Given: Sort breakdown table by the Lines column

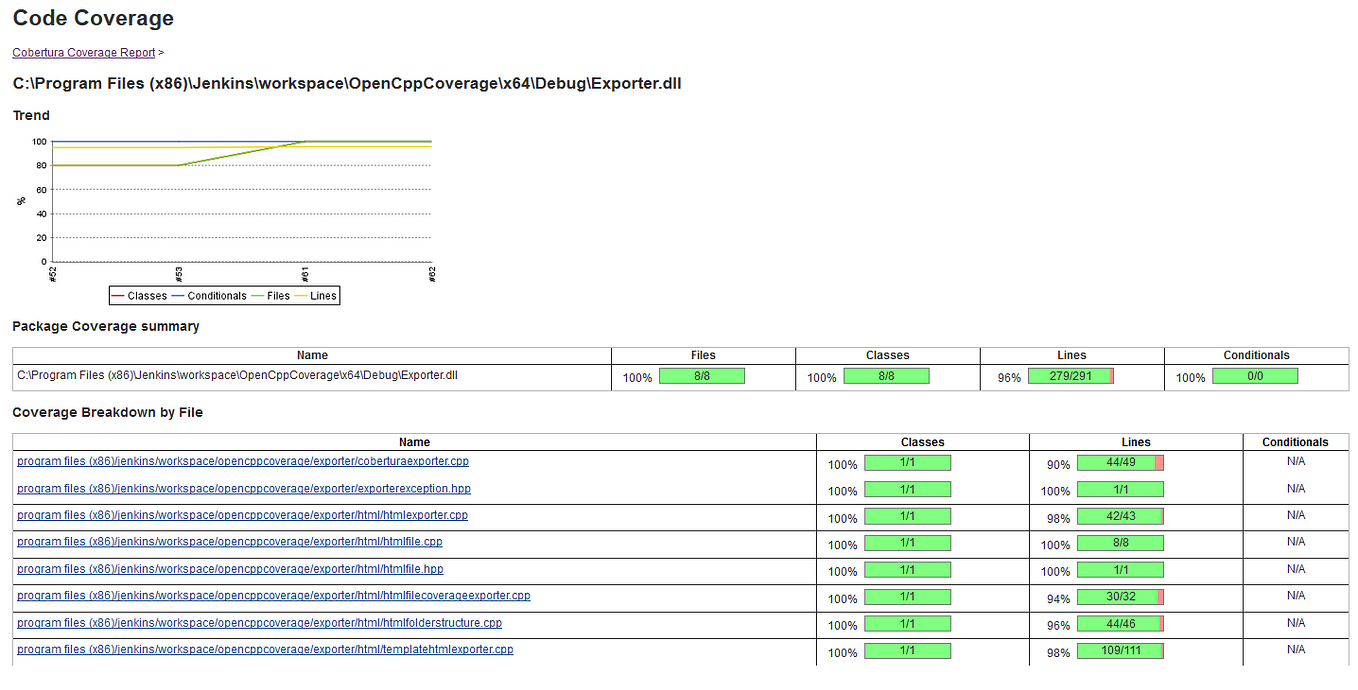Looking at the screenshot, I should point(1134,441).
